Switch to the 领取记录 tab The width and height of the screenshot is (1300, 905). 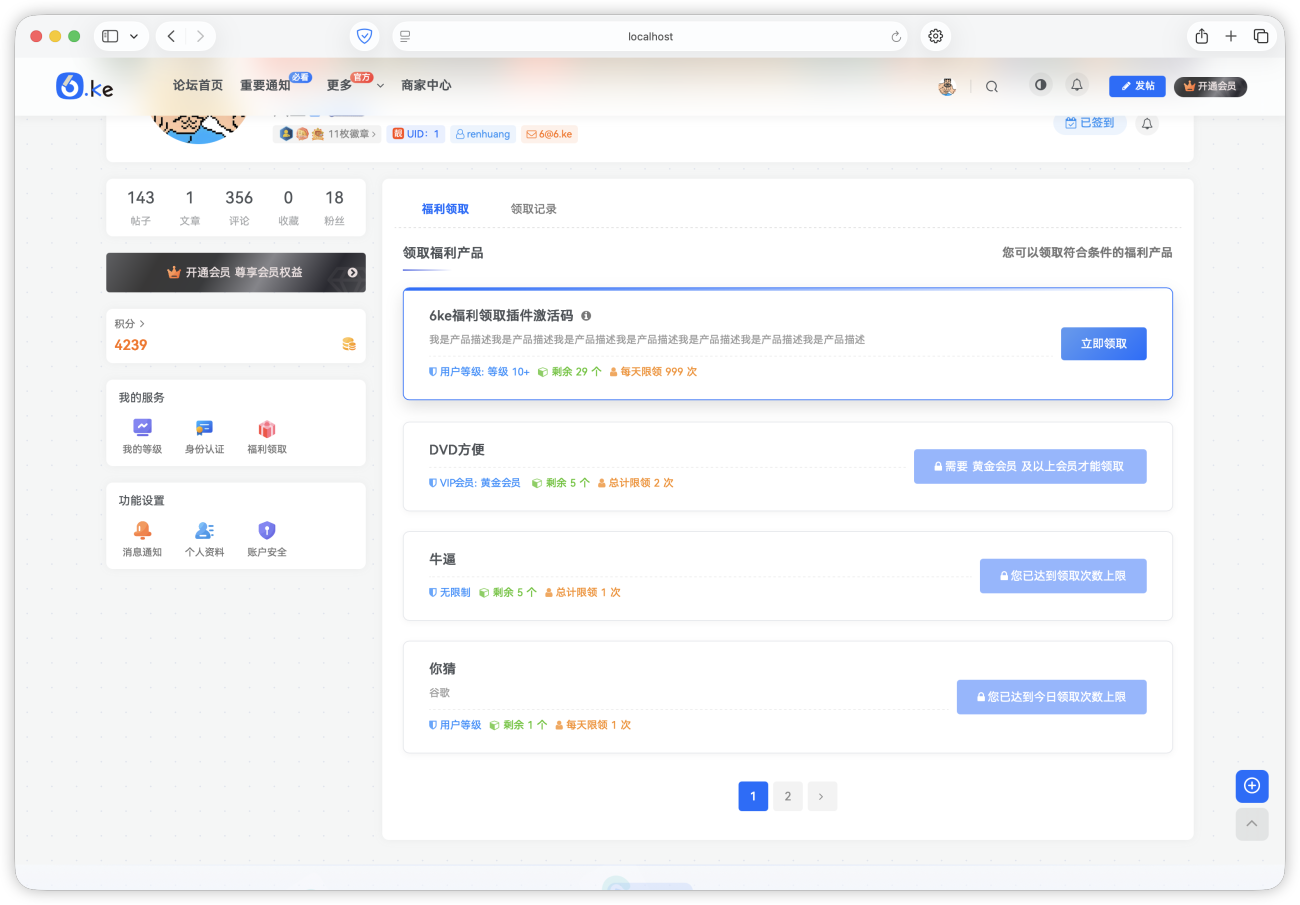tap(534, 208)
